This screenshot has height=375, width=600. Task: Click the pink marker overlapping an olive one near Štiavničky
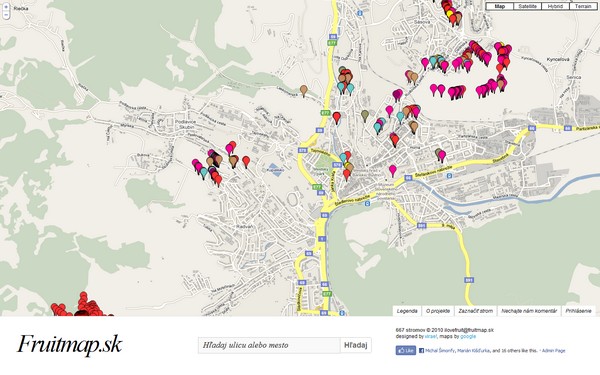point(442,156)
